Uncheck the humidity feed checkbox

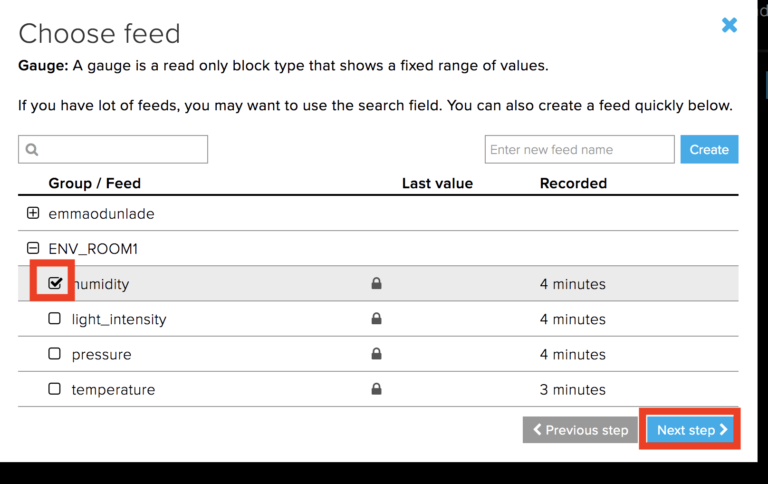[55, 284]
